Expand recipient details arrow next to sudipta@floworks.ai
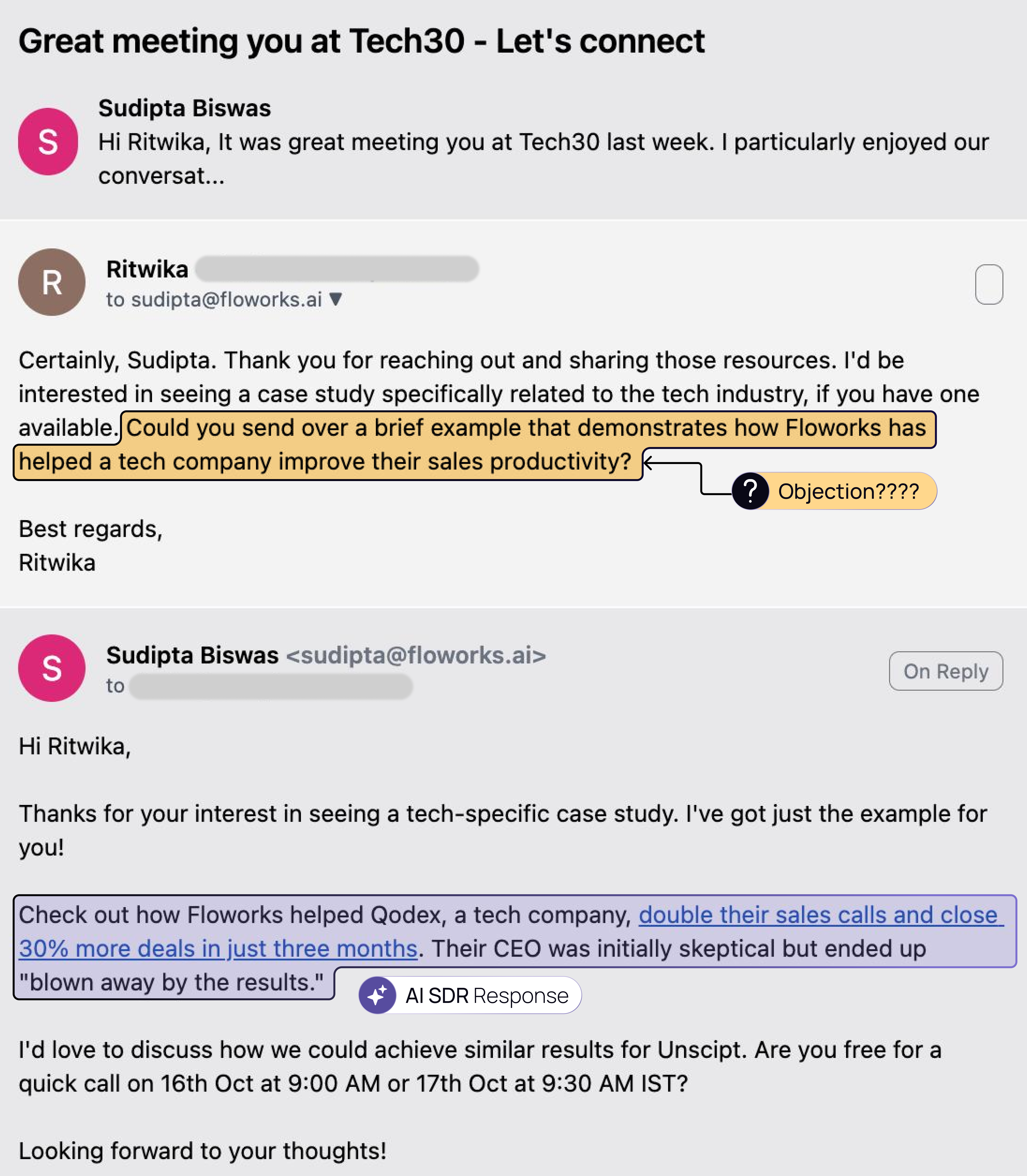 pos(336,299)
